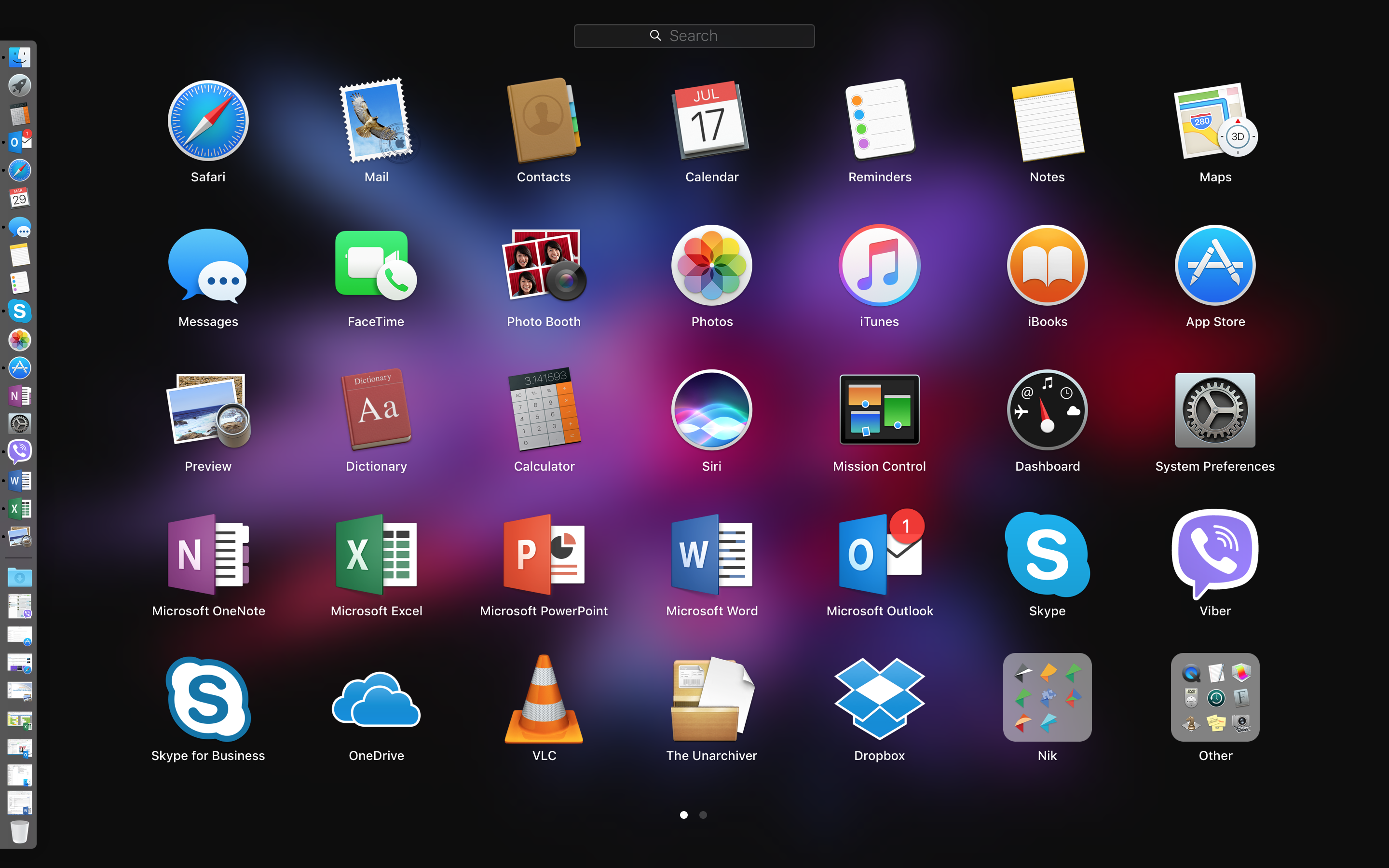Open Safari from Launchpad grid

pyautogui.click(x=208, y=121)
